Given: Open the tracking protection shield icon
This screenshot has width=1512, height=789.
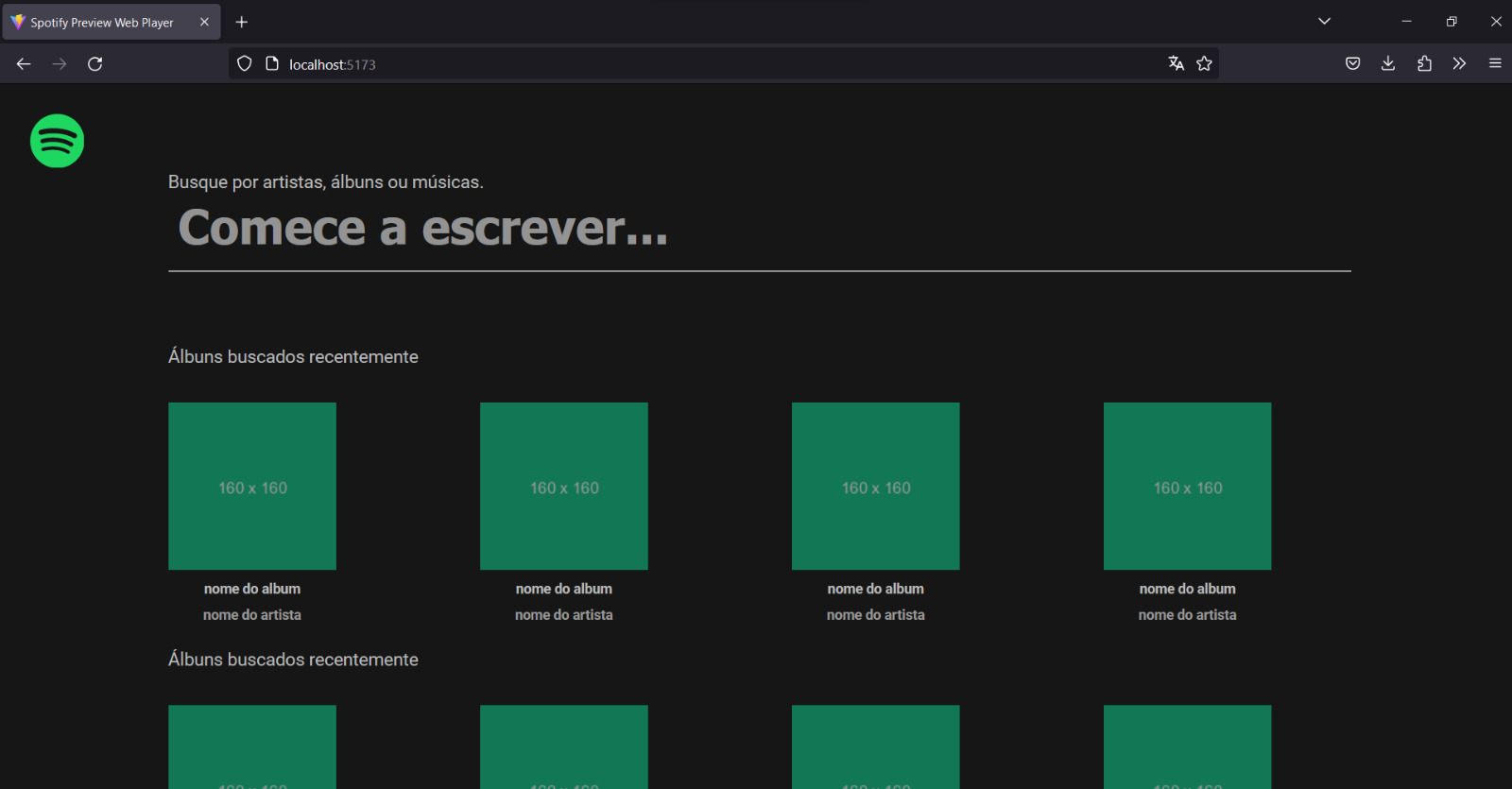Looking at the screenshot, I should point(245,63).
